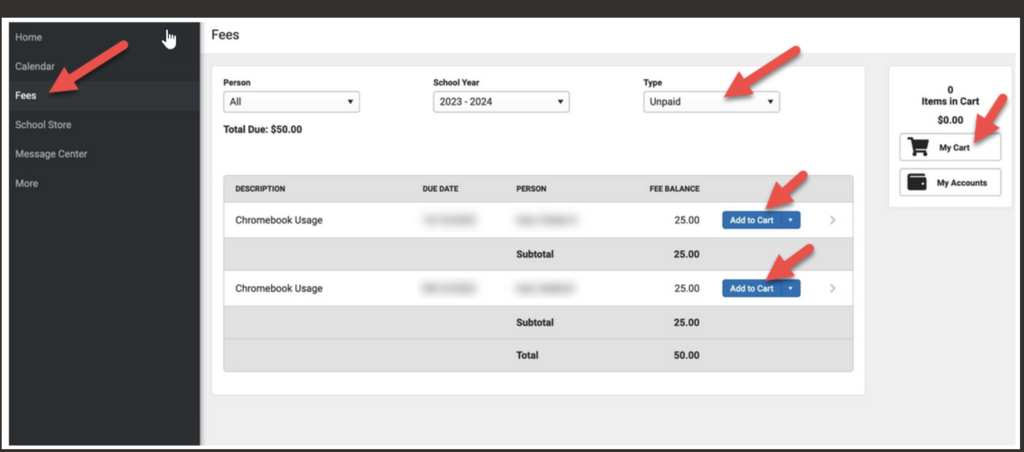Expand second Chromebook Usage row chevron
1024x452 pixels.
[x=833, y=288]
